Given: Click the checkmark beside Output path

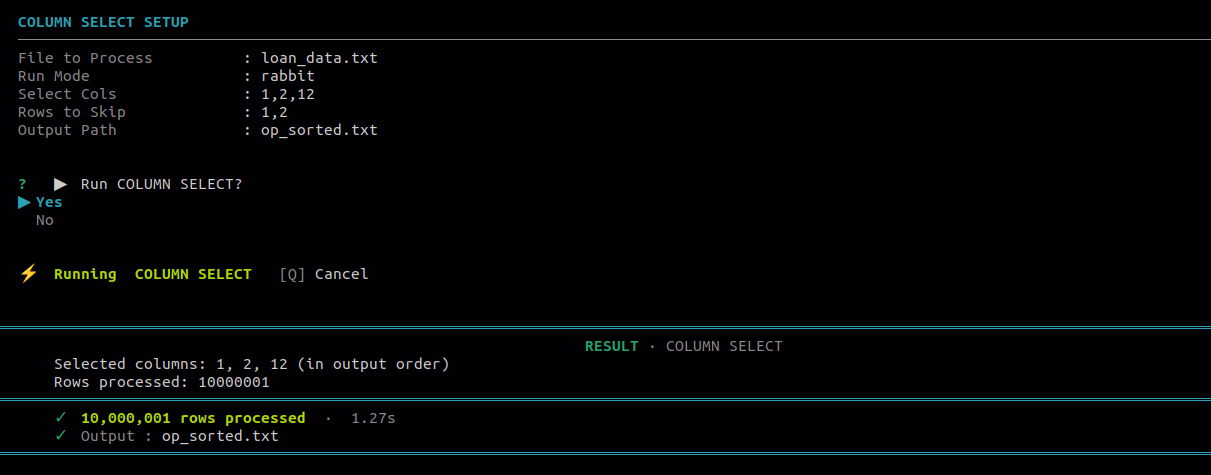Looking at the screenshot, I should coord(62,436).
